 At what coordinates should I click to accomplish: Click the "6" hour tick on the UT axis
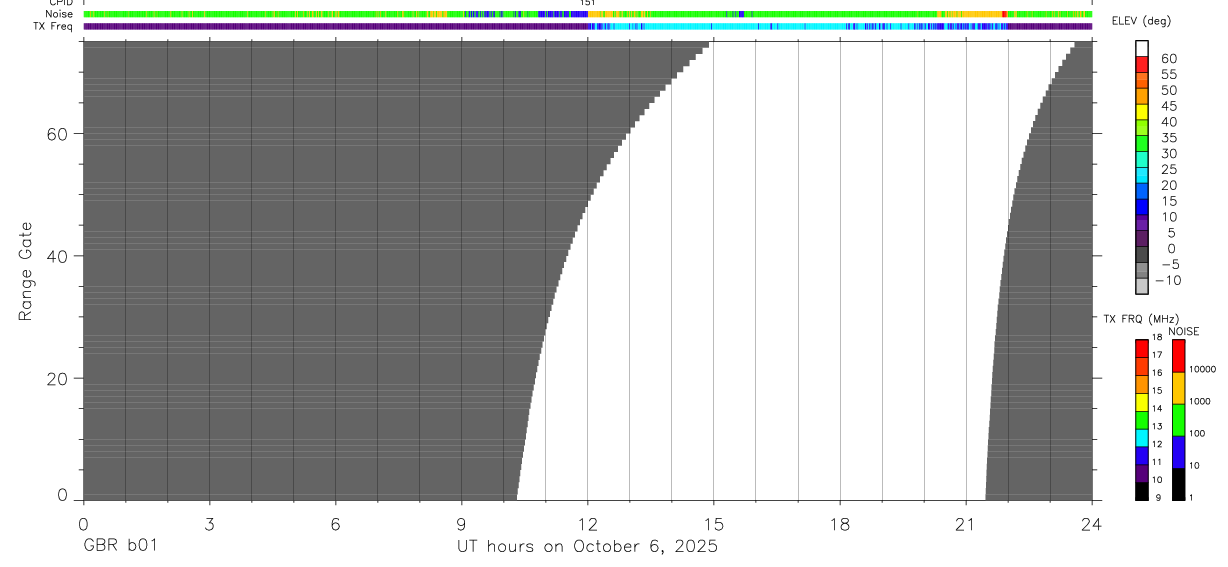point(335,524)
